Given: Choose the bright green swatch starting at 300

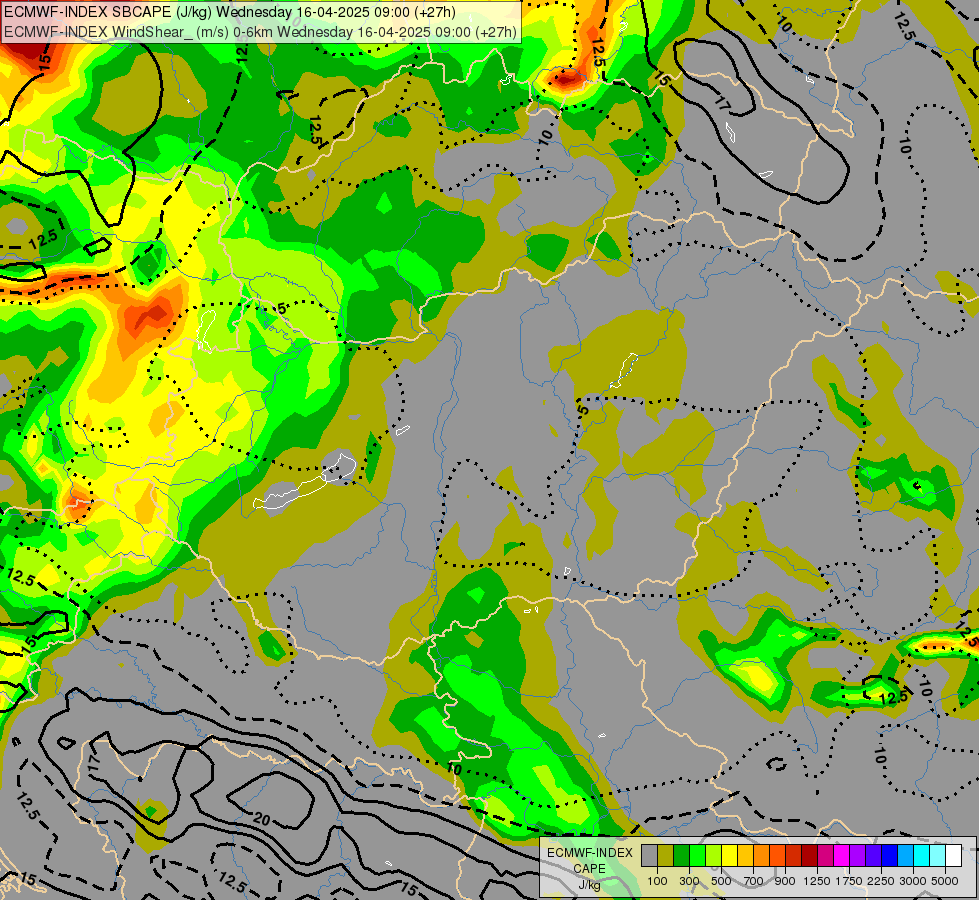Looking at the screenshot, I should [697, 856].
